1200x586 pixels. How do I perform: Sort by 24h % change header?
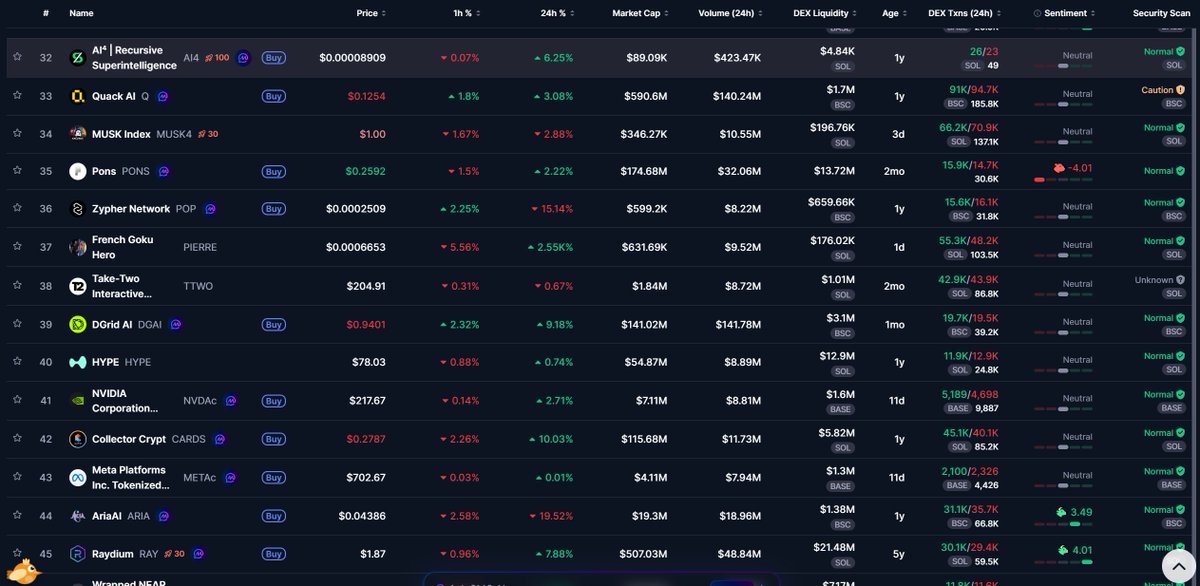[558, 13]
